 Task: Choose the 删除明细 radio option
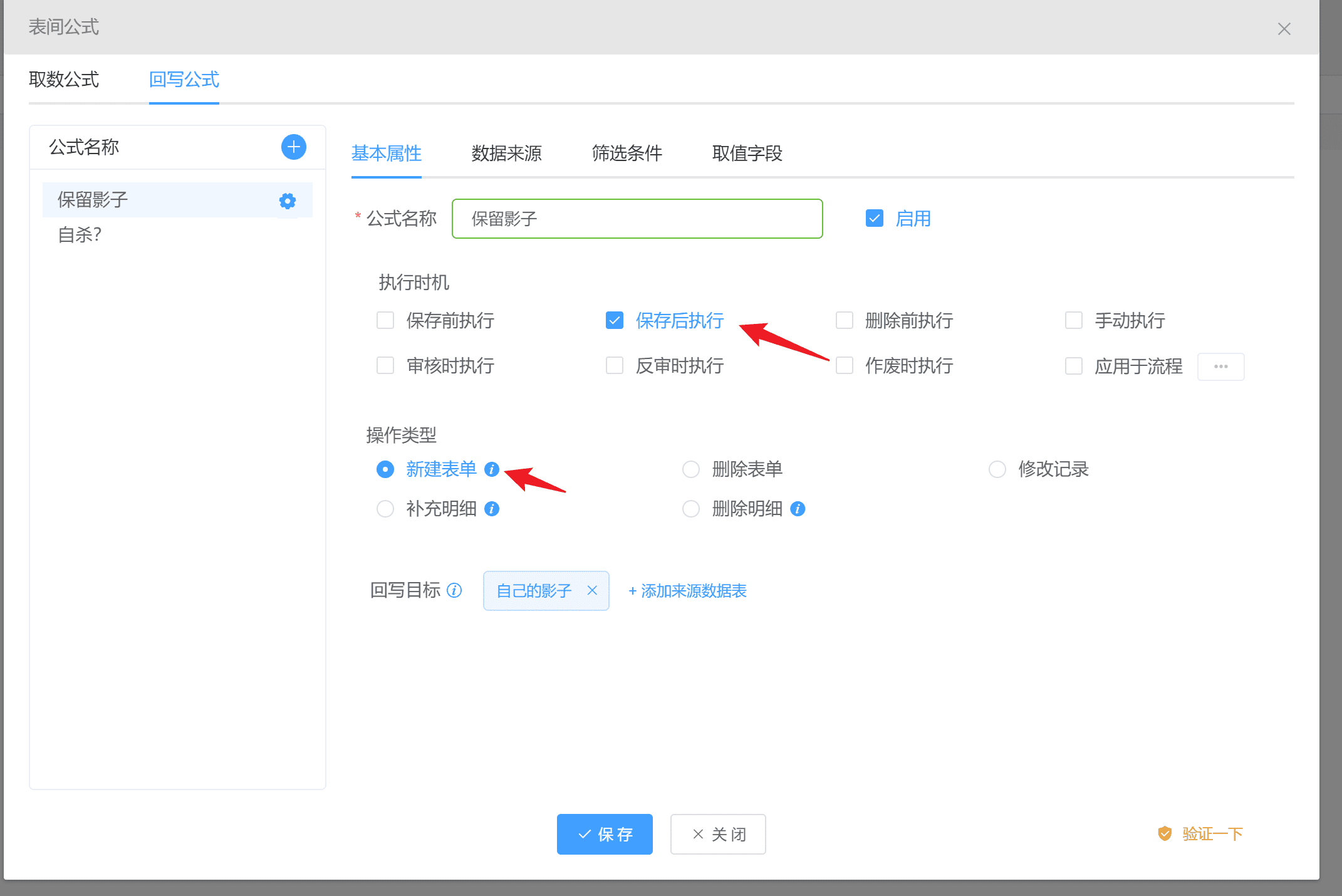(691, 509)
